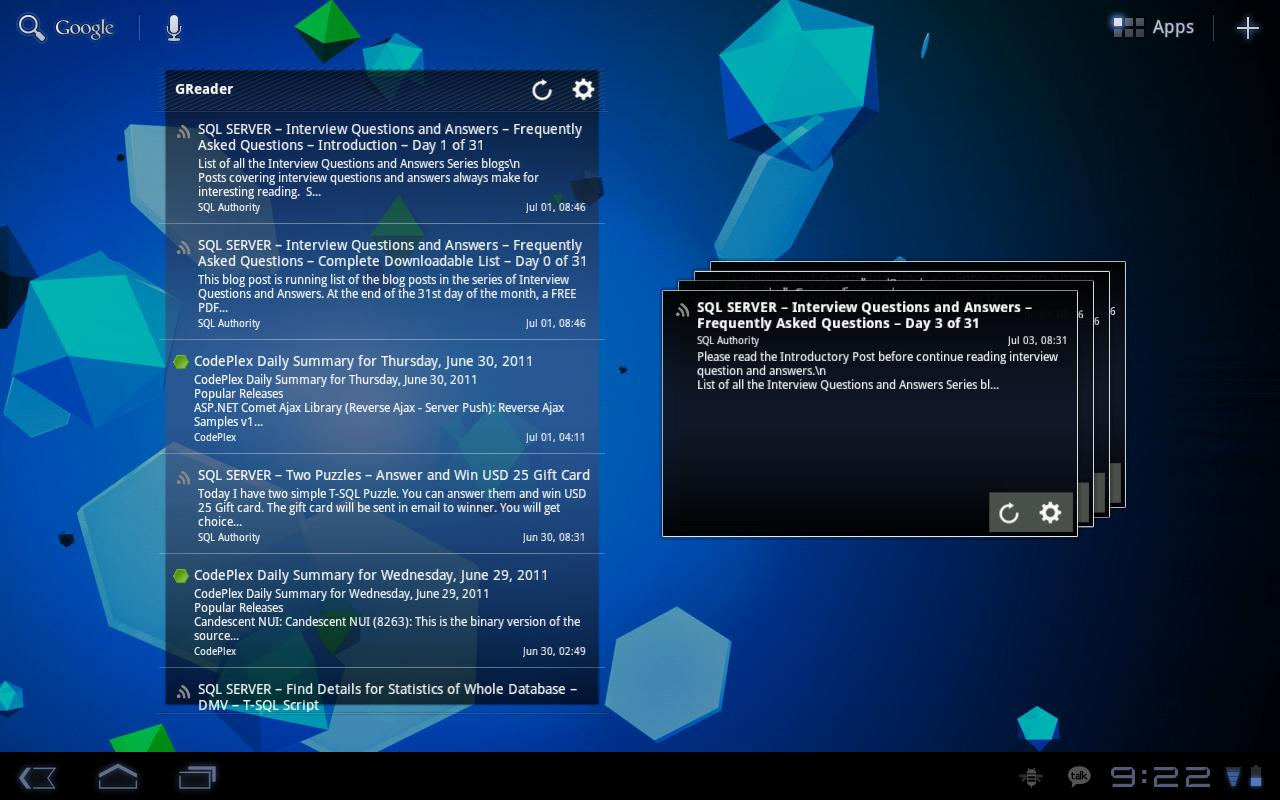Open the GReader widget settings gear
The image size is (1280, 800).
[x=583, y=89]
